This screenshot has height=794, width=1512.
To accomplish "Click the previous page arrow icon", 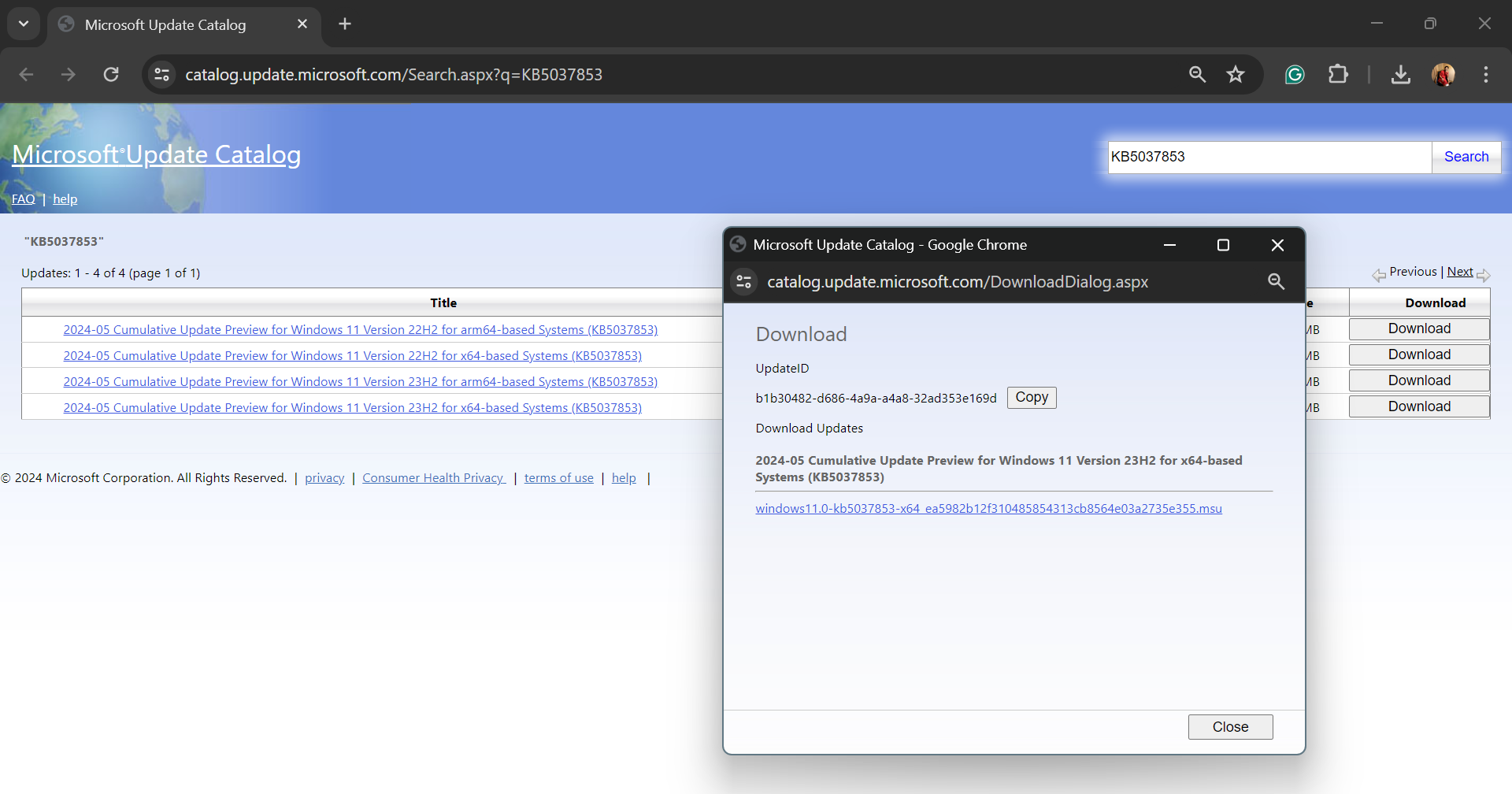I will (1379, 276).
